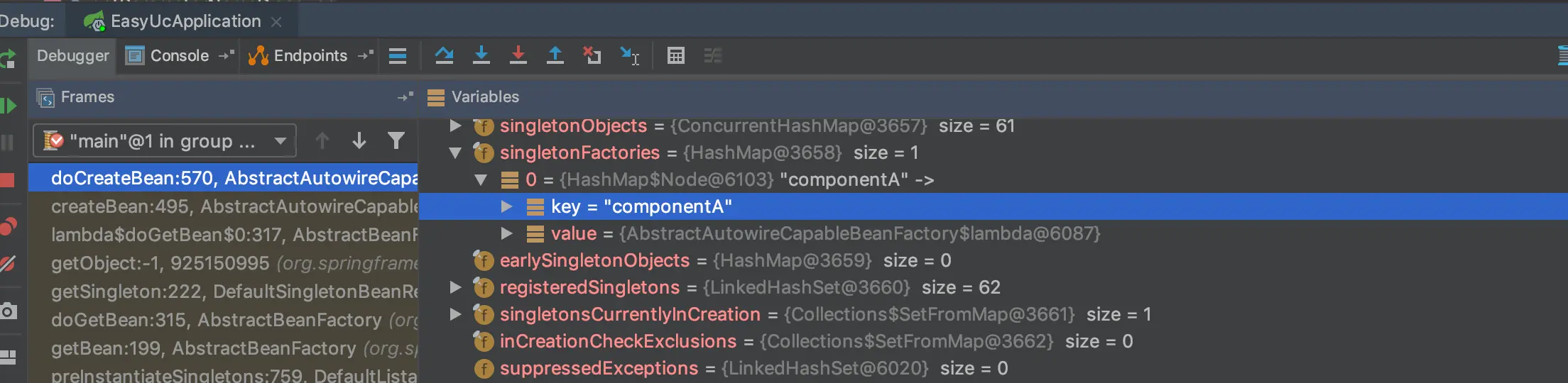Open the Evaluate Expression calculator
This screenshot has width=1568, height=383.
click(x=676, y=55)
